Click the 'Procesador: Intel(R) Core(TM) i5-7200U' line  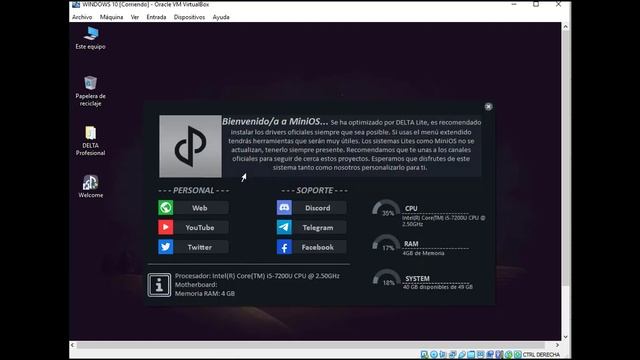(257, 276)
